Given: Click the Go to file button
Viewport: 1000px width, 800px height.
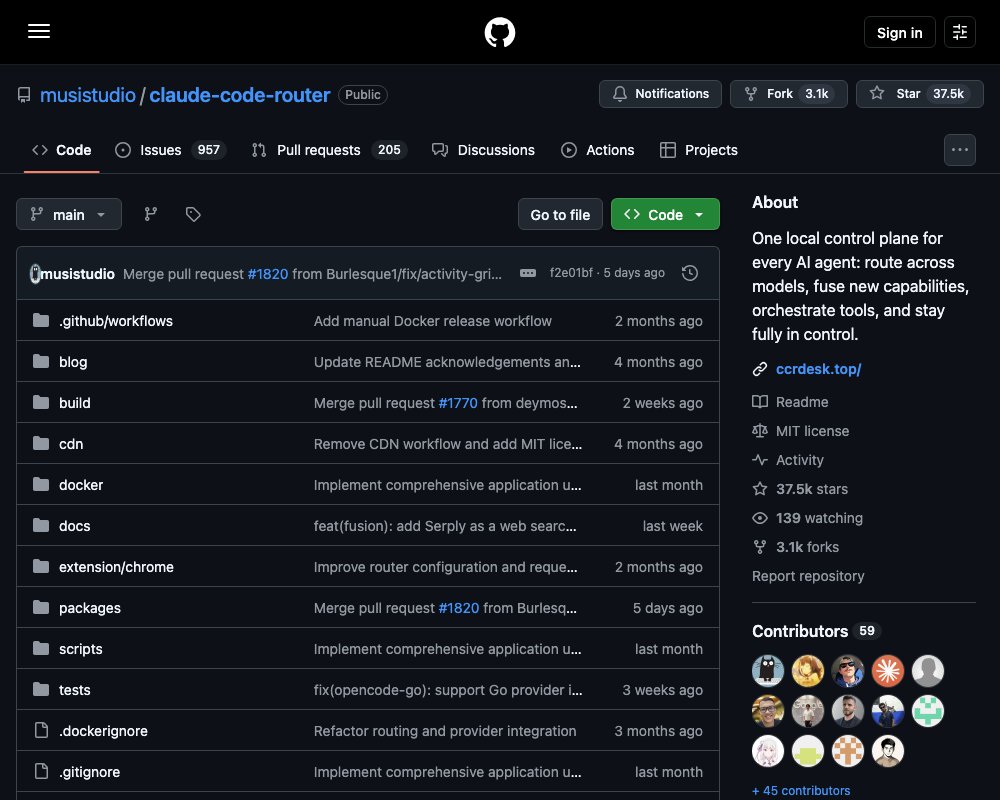Looking at the screenshot, I should [560, 214].
